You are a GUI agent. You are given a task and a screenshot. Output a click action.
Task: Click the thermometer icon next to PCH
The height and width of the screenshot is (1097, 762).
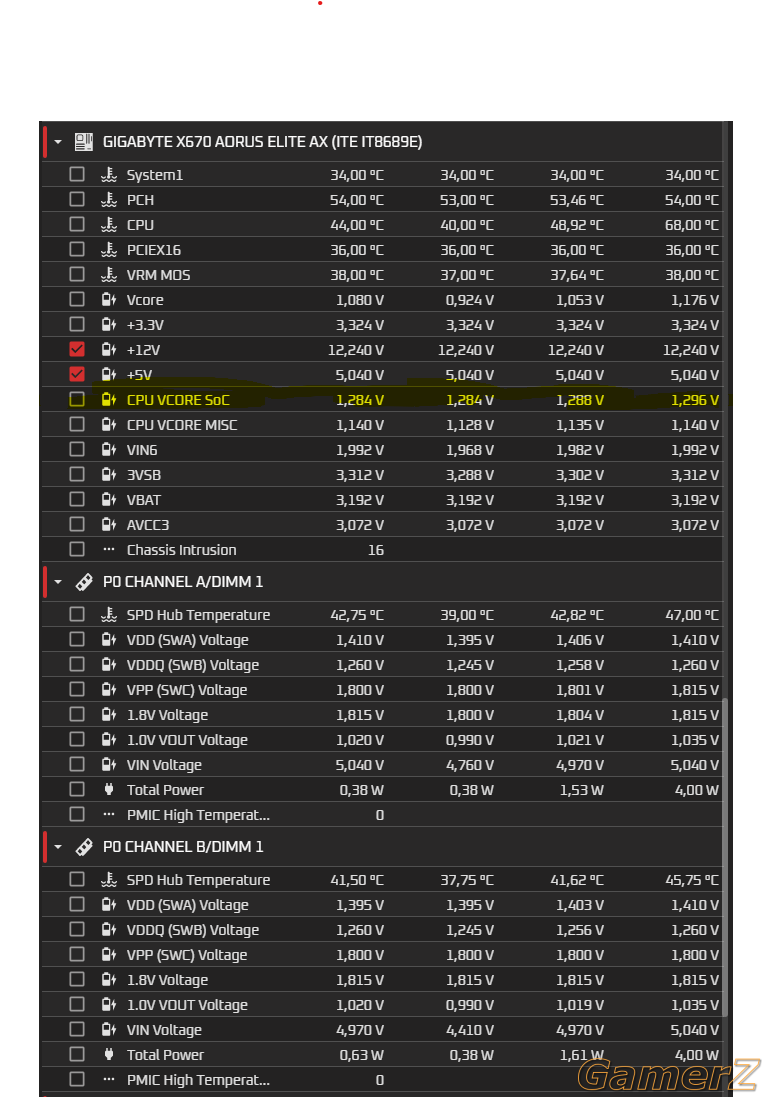coord(108,200)
